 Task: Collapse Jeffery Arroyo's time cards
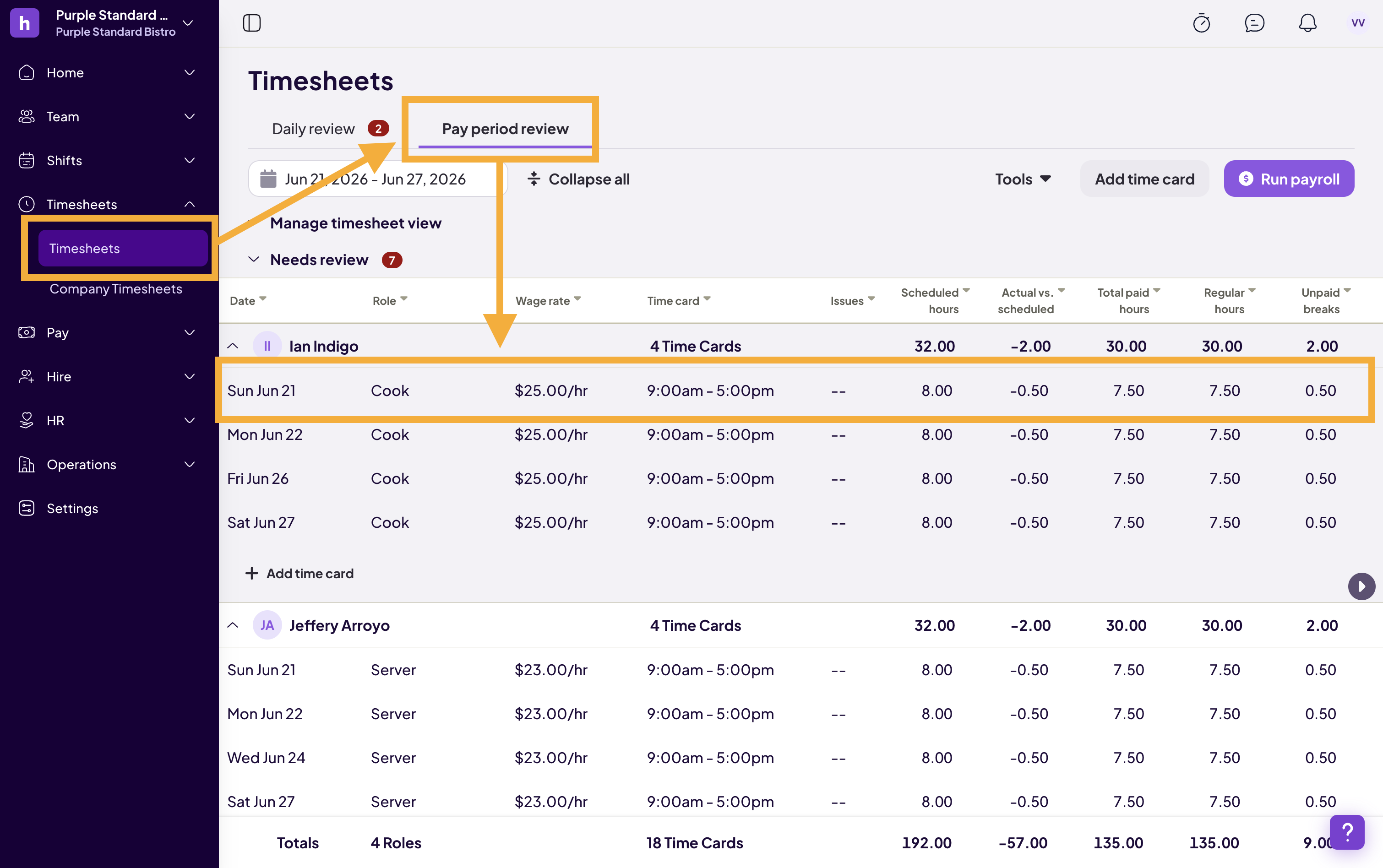pos(233,625)
